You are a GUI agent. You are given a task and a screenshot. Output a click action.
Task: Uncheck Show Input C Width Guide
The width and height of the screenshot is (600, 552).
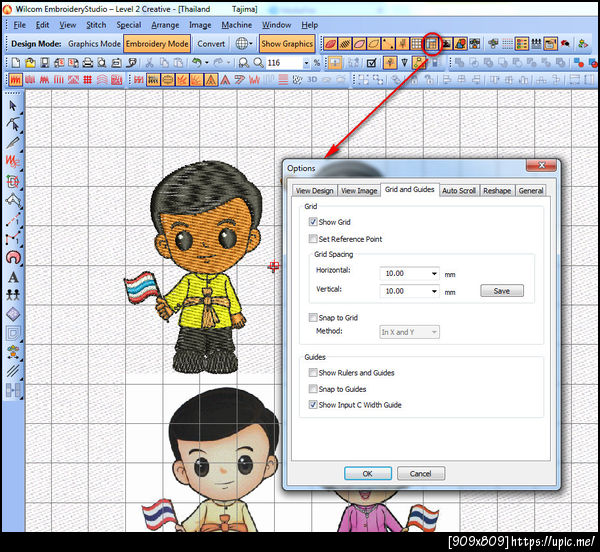(x=313, y=404)
